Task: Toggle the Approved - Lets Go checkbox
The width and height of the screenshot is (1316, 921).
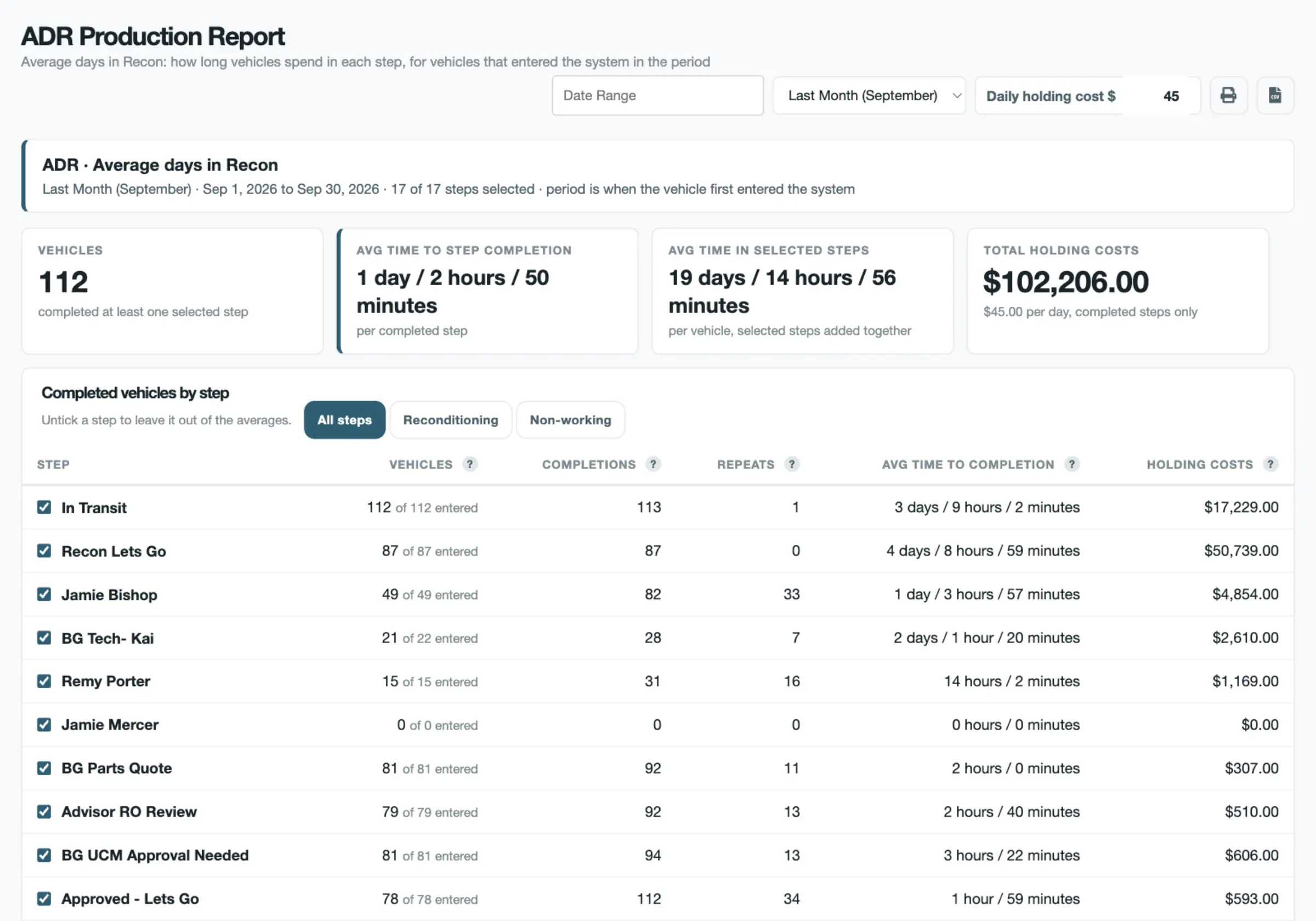Action: click(44, 899)
